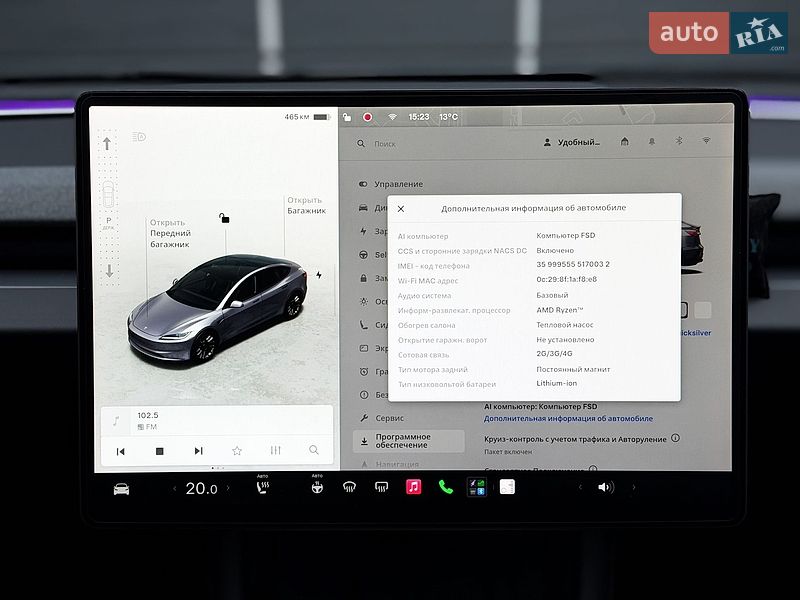Open the media equalizer icon
800x600 pixels.
point(276,450)
